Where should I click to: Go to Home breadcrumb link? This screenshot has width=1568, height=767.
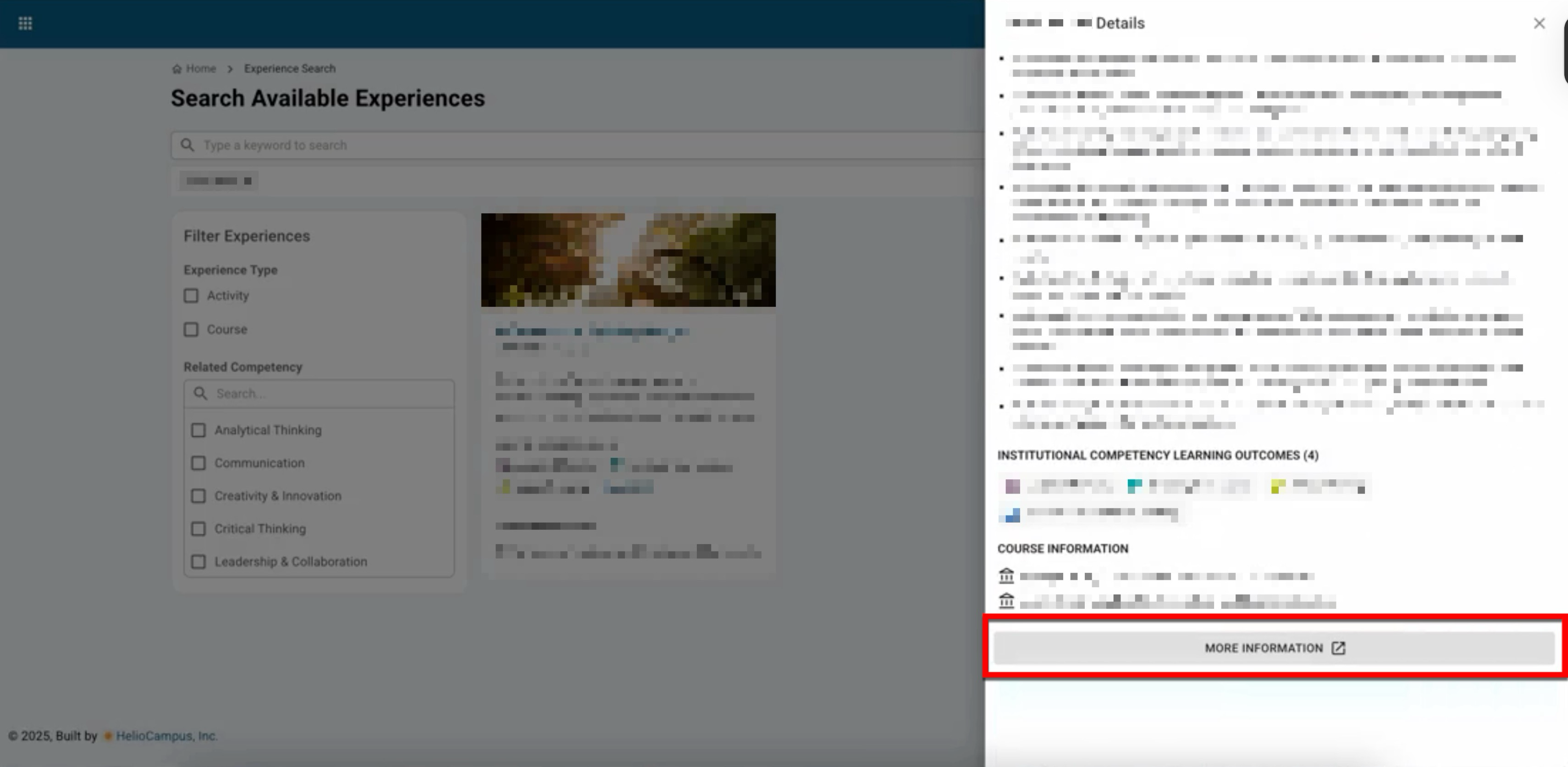point(201,69)
